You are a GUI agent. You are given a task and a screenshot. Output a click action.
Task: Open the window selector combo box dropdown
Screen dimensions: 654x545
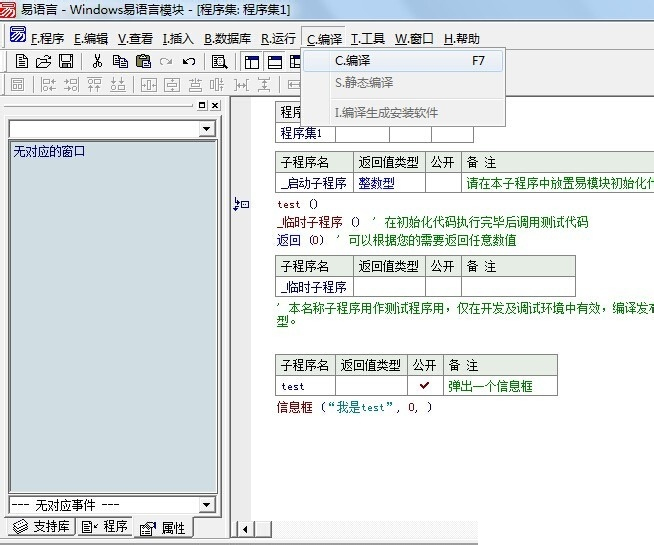pyautogui.click(x=207, y=129)
